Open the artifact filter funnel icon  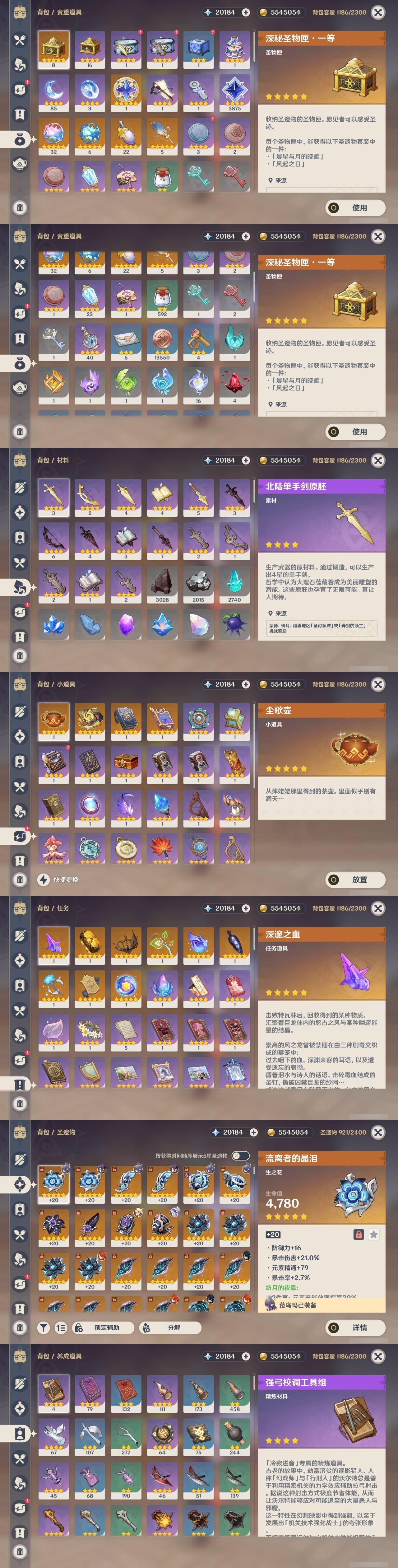coord(43,1328)
